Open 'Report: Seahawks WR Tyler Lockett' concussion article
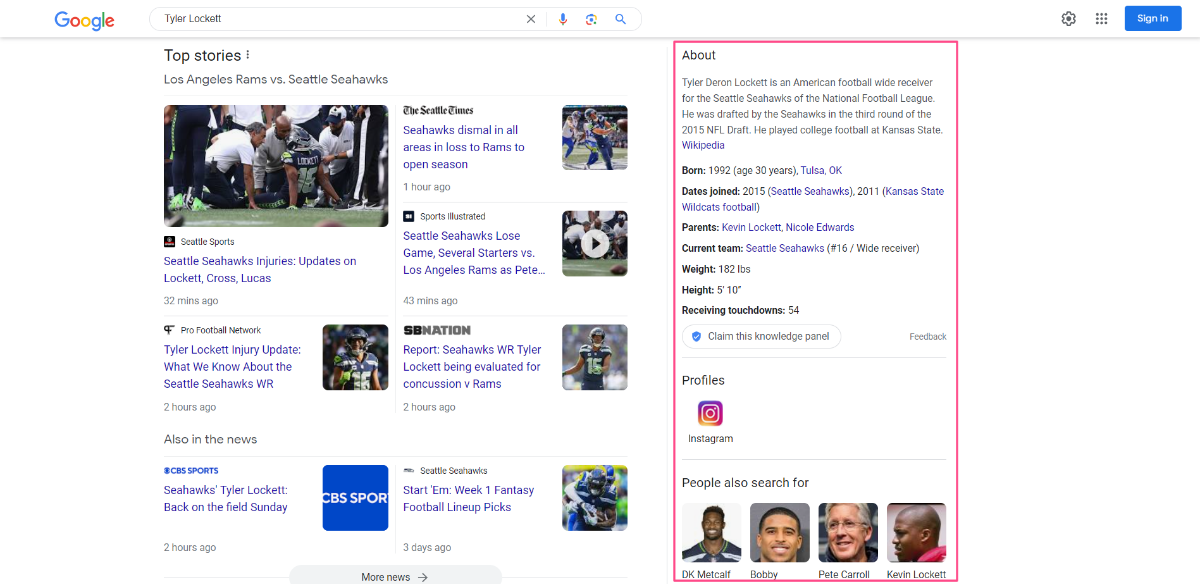The image size is (1200, 584). tap(472, 367)
